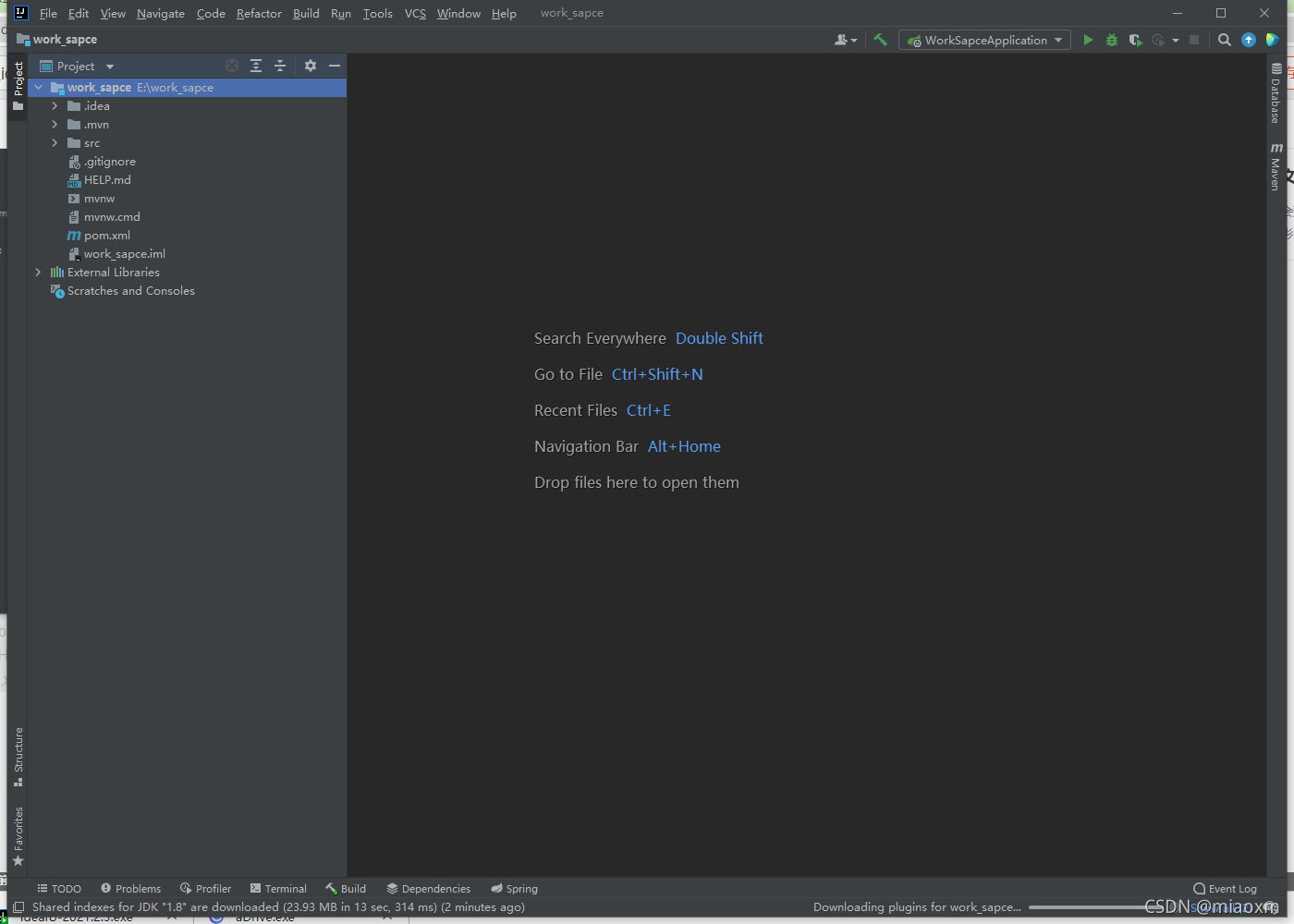Select pom.xml in project tree
Viewport: 1294px width, 924px height.
tap(99, 236)
